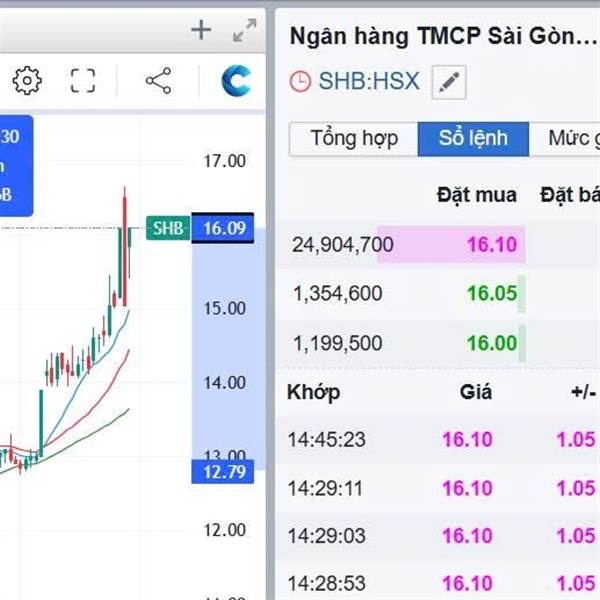Click the Khớp column header

tap(313, 393)
